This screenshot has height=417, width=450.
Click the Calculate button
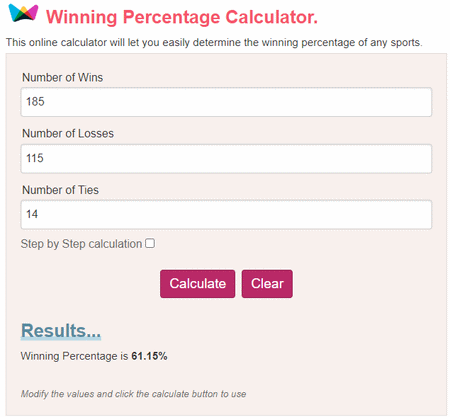[x=198, y=284]
